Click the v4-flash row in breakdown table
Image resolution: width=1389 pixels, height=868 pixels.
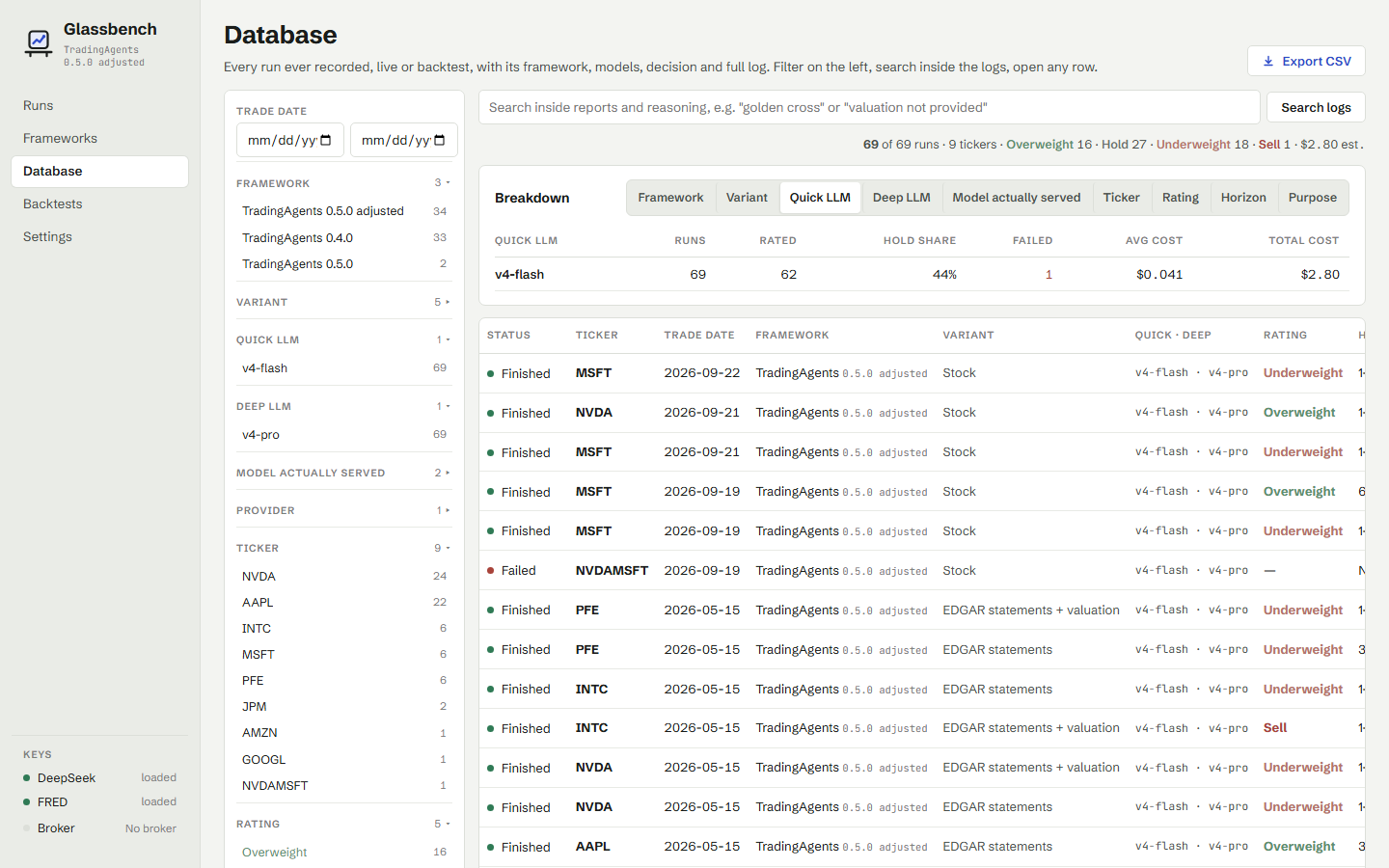click(x=922, y=275)
